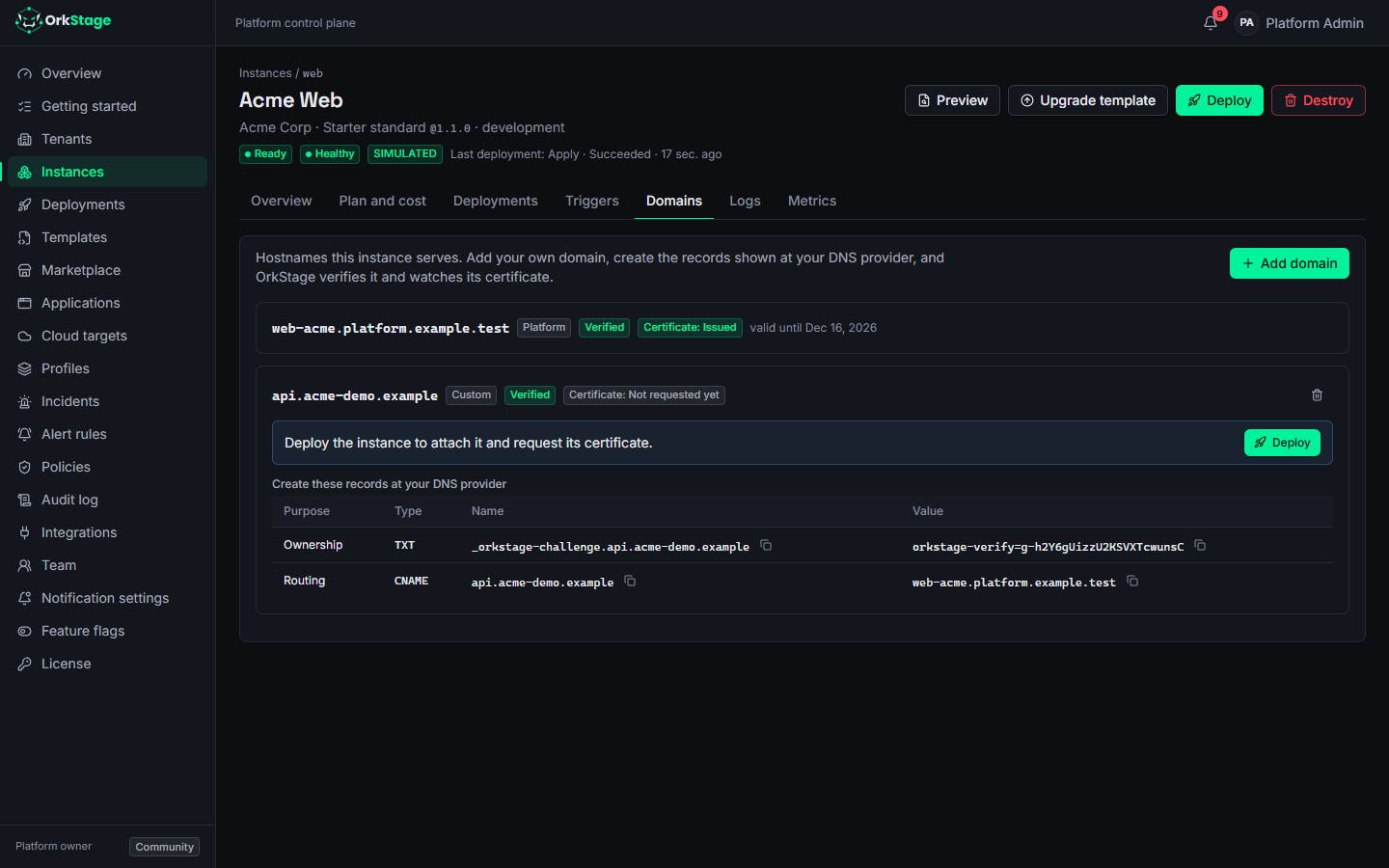This screenshot has width=1389, height=868.
Task: Click the OrkStage logo
Action: point(64,20)
